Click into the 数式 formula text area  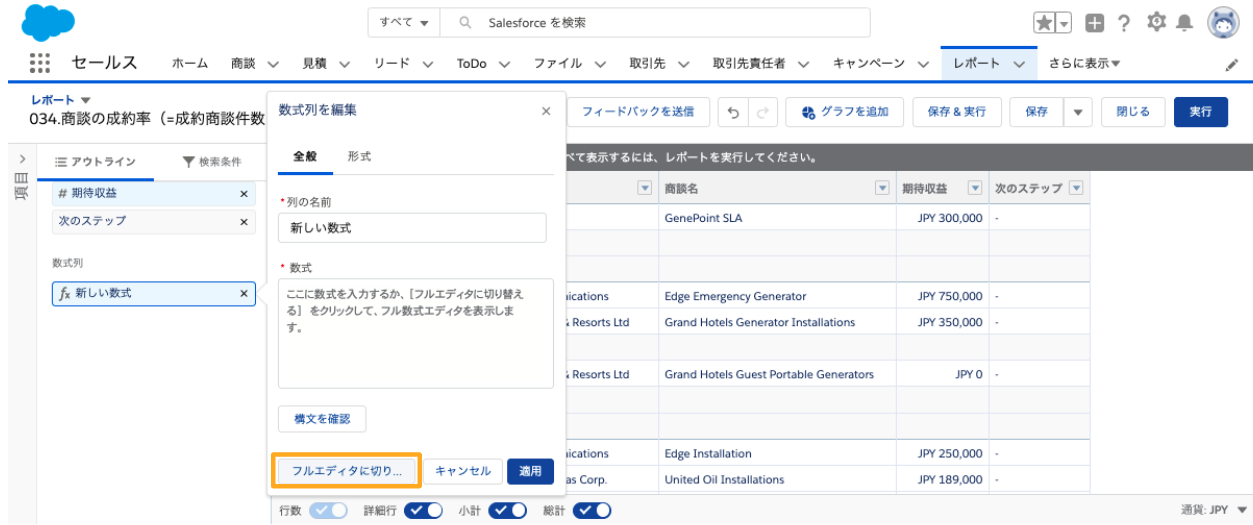click(416, 333)
